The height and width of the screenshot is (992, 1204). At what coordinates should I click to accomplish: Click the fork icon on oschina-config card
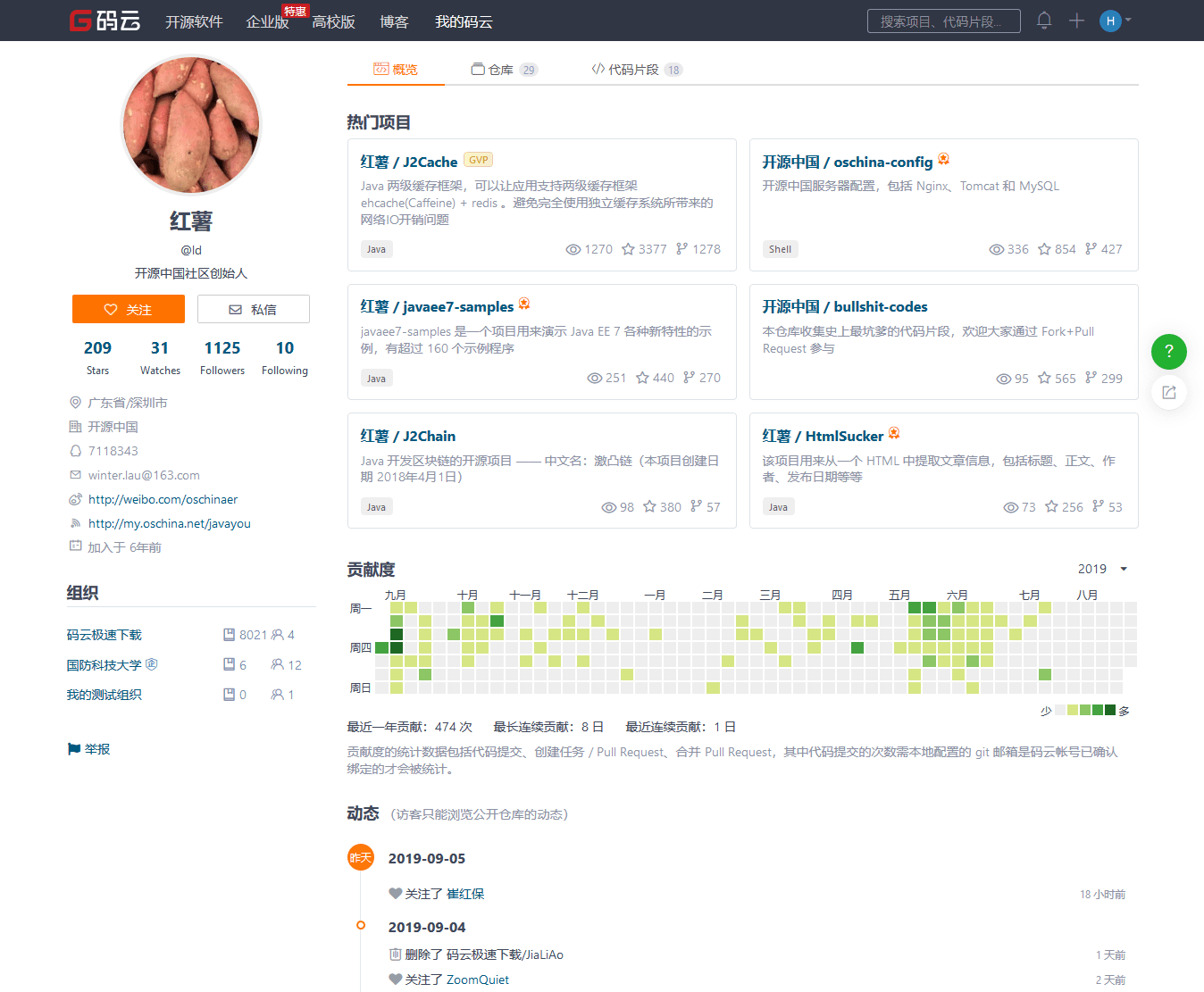1091,249
